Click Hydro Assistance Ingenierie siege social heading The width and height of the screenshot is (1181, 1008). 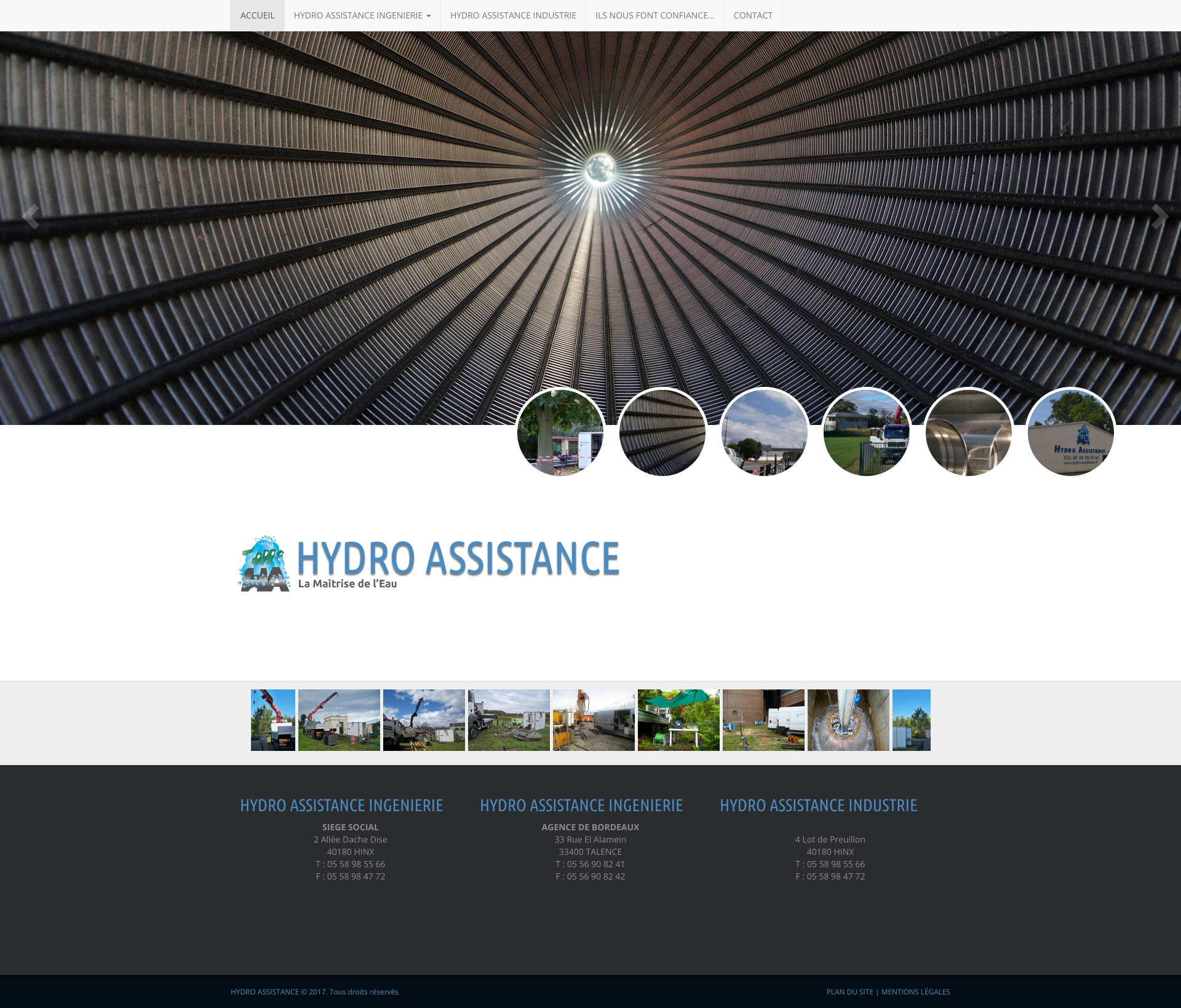341,806
